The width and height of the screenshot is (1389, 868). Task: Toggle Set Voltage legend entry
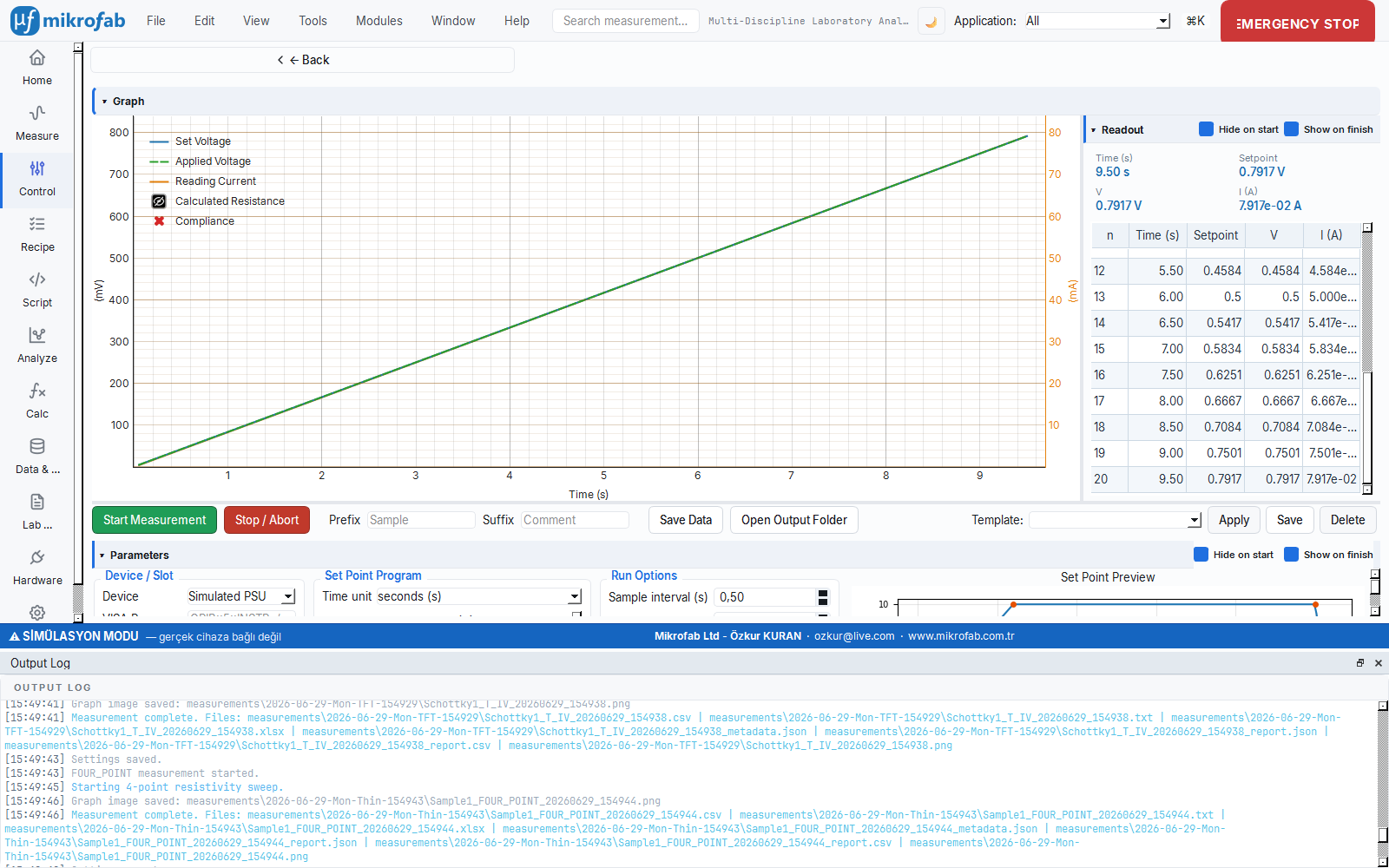190,141
